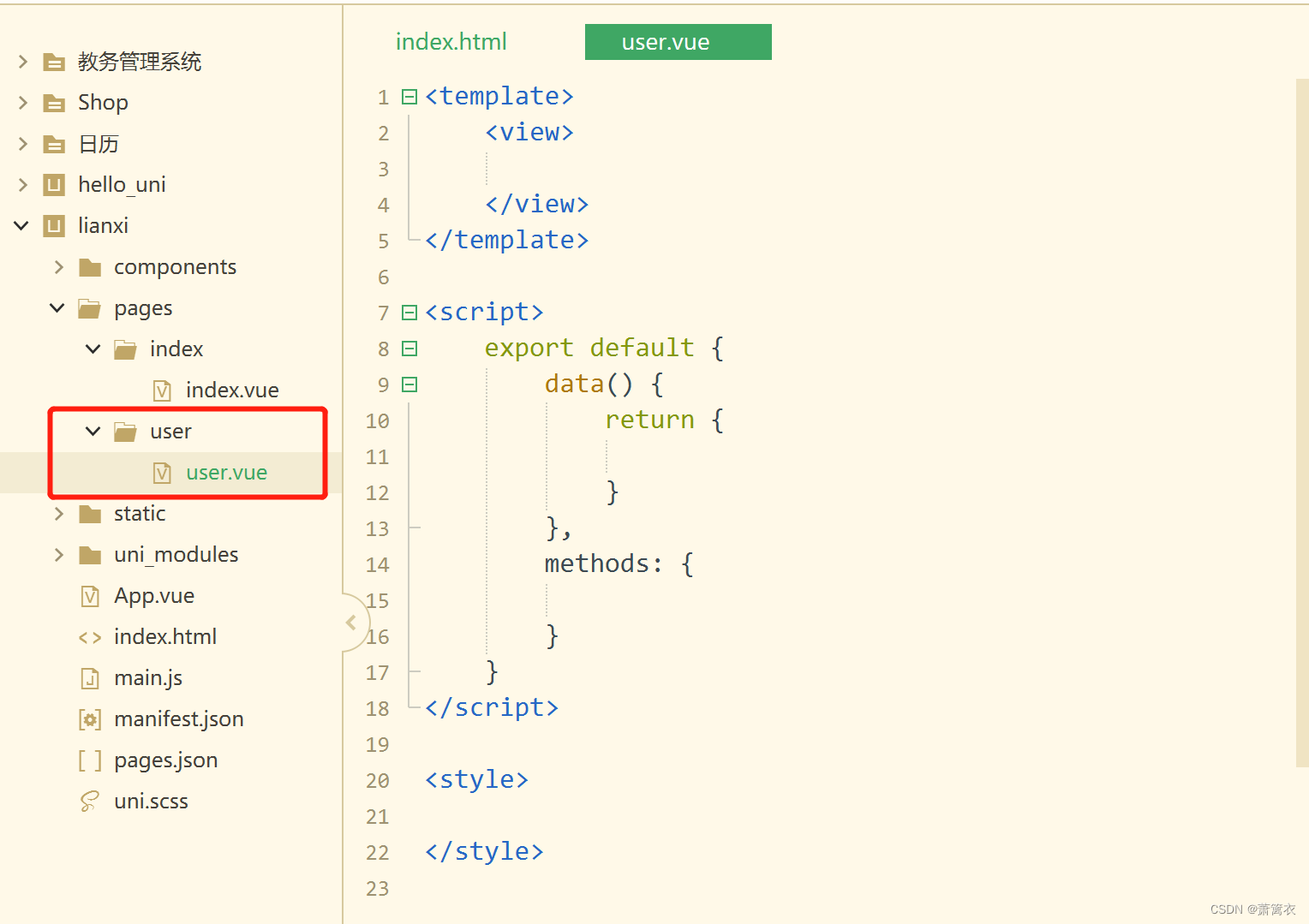Click the '<view>' opening tag in the editor
Screen dimensions: 1309x924
529,133
